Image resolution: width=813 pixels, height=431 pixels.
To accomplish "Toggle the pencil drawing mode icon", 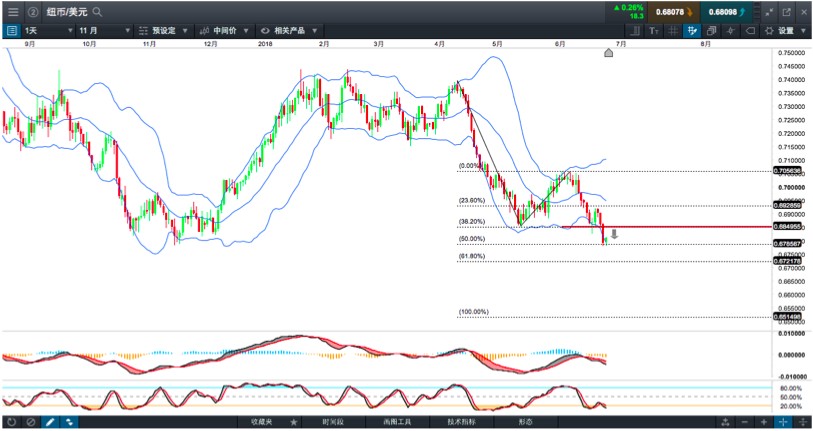I will [x=50, y=422].
